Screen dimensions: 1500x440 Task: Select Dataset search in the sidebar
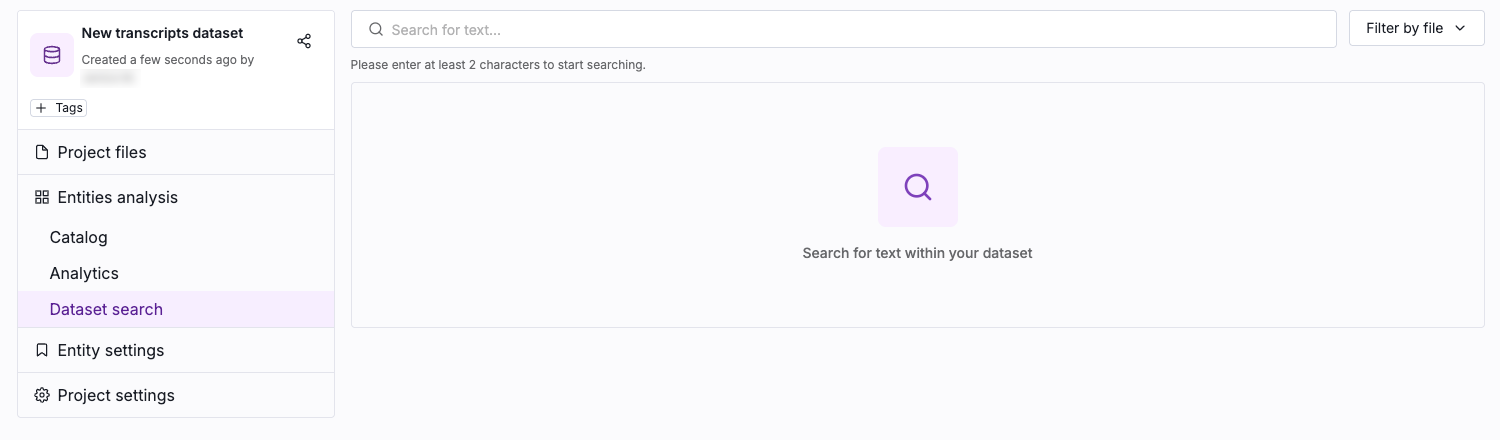point(106,309)
